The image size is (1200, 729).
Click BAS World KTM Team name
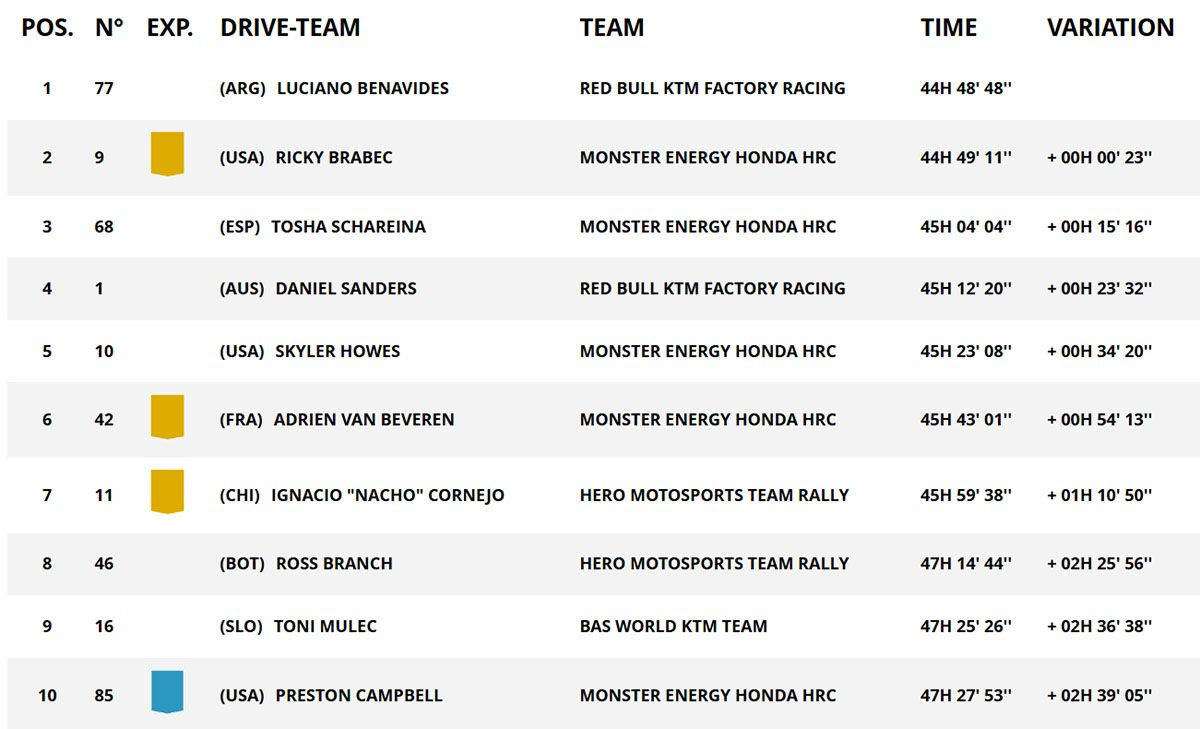[673, 626]
